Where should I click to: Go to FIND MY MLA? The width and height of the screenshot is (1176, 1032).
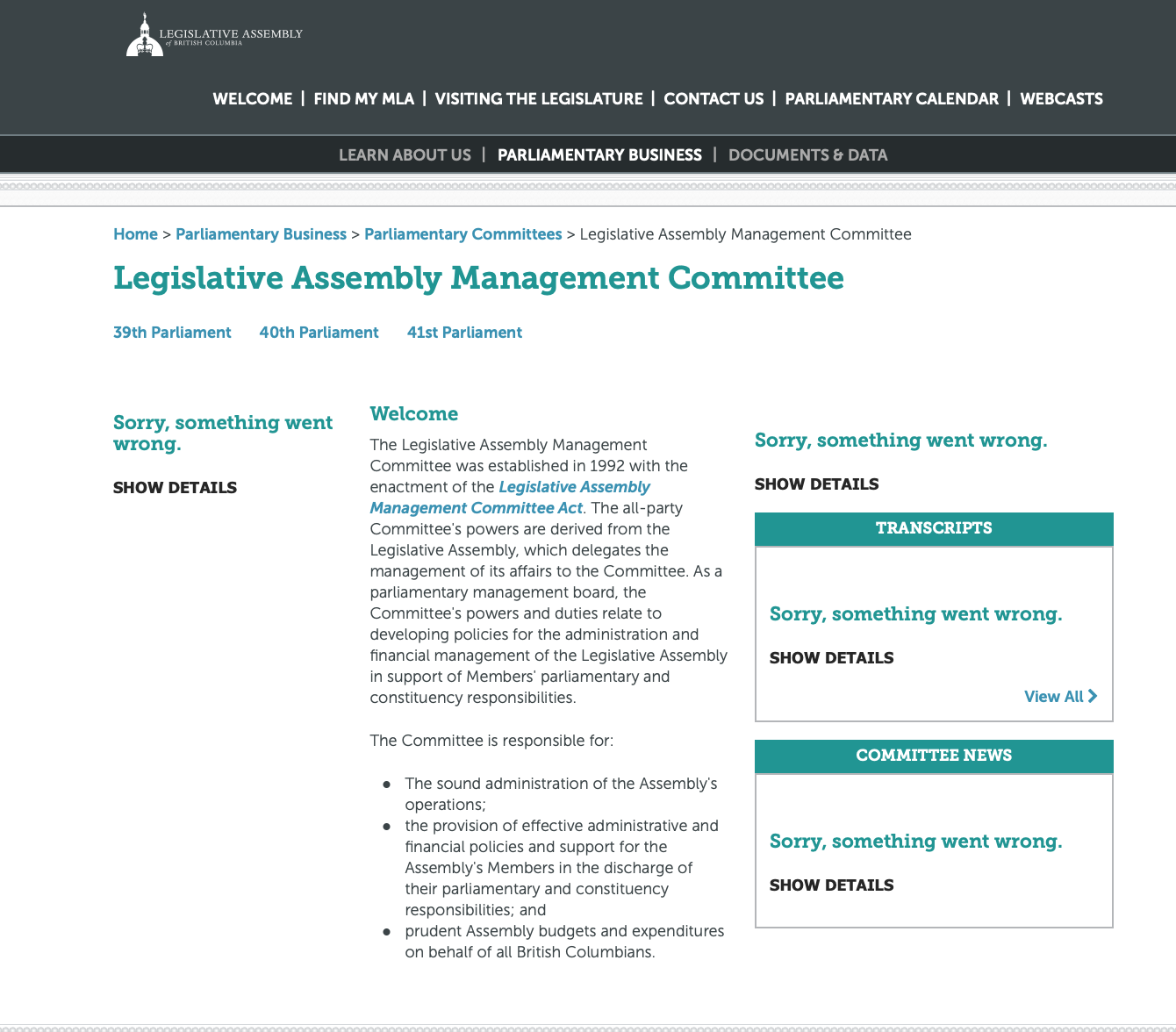(363, 98)
